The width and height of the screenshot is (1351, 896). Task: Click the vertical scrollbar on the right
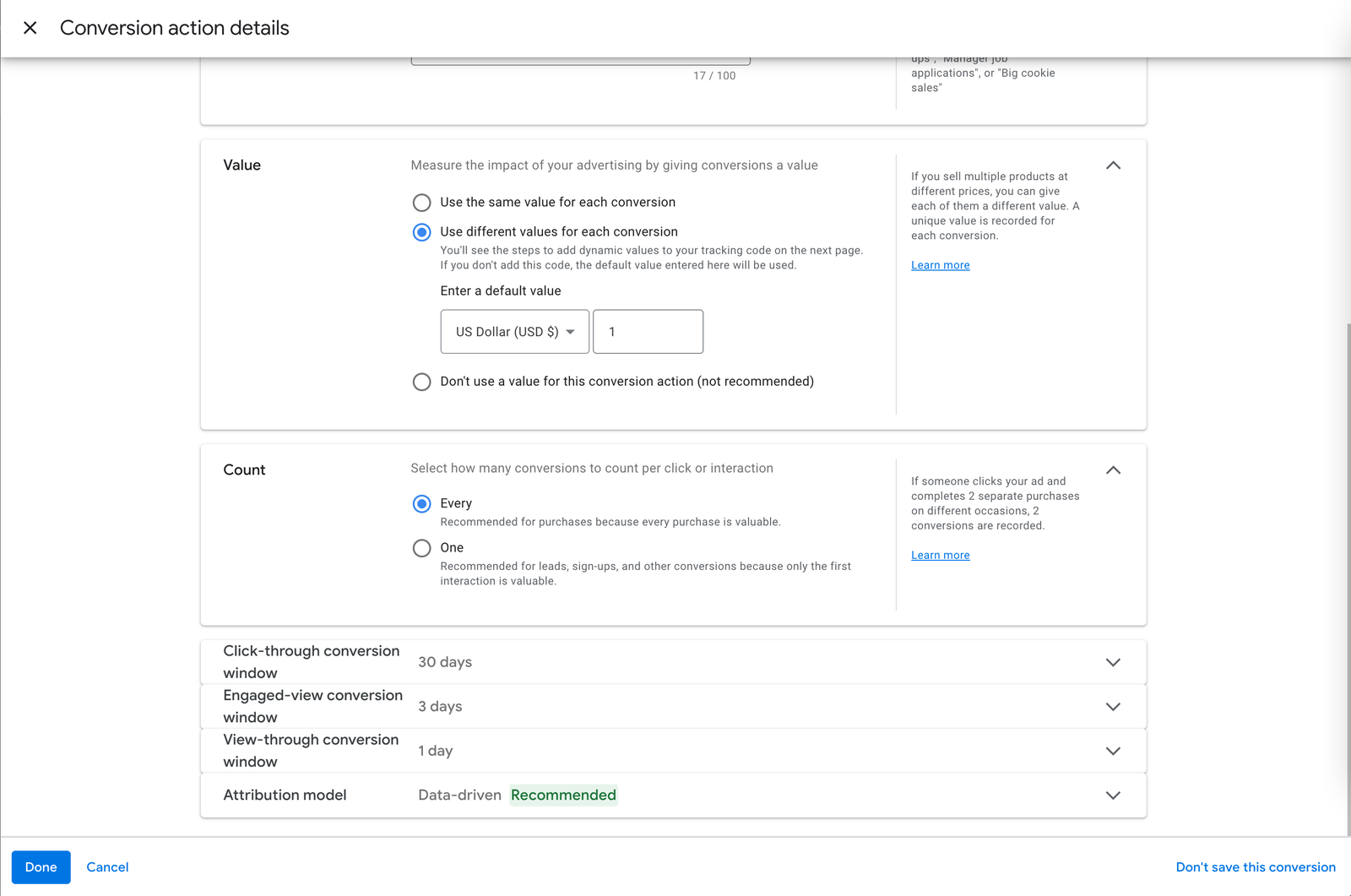pyautogui.click(x=1347, y=574)
